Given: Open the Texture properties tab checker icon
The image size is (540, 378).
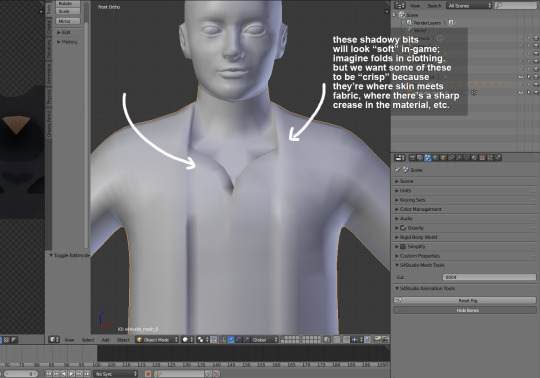Looking at the screenshot, I should pyautogui.click(x=482, y=158).
